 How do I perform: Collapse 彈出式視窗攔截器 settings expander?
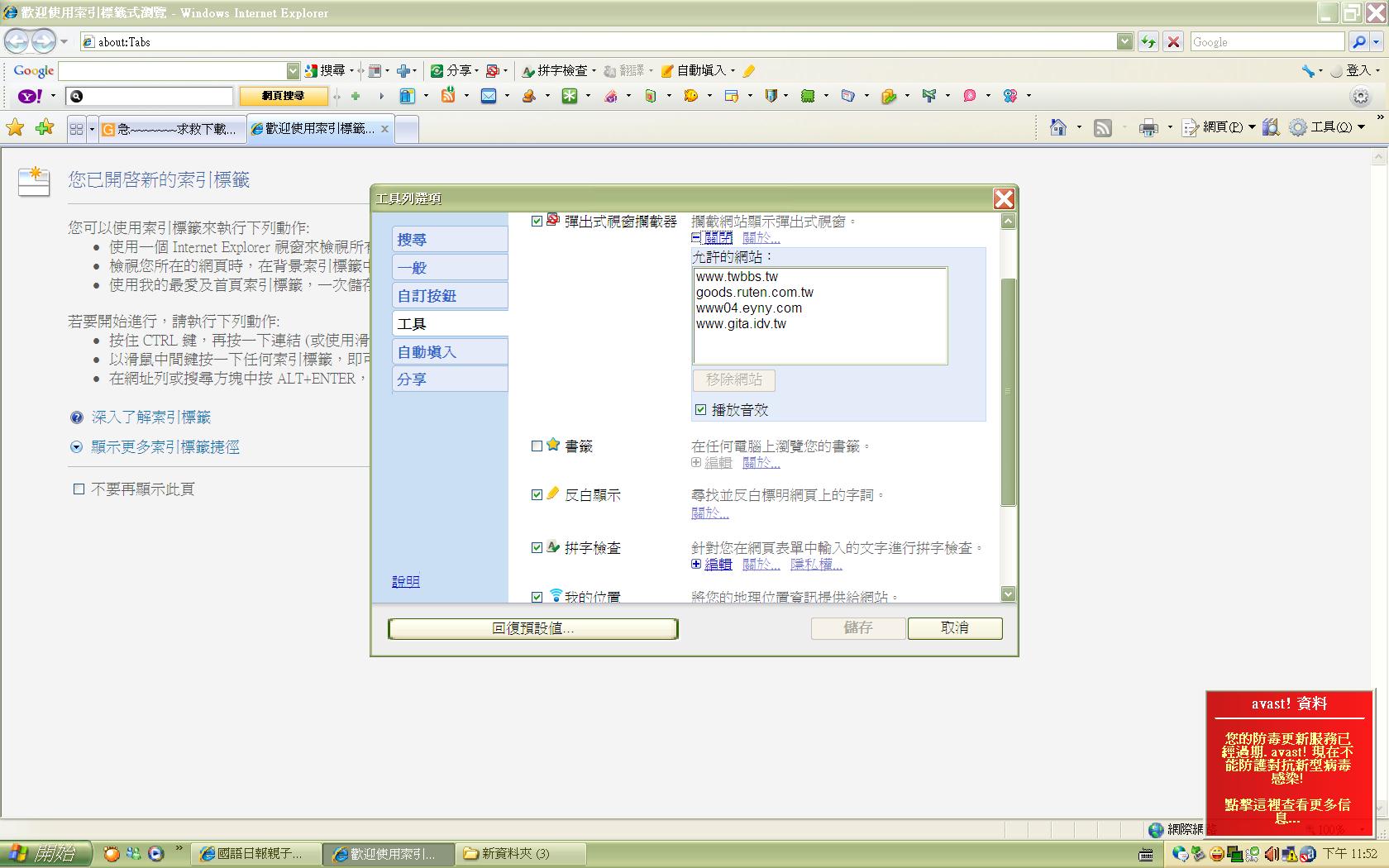click(x=696, y=238)
